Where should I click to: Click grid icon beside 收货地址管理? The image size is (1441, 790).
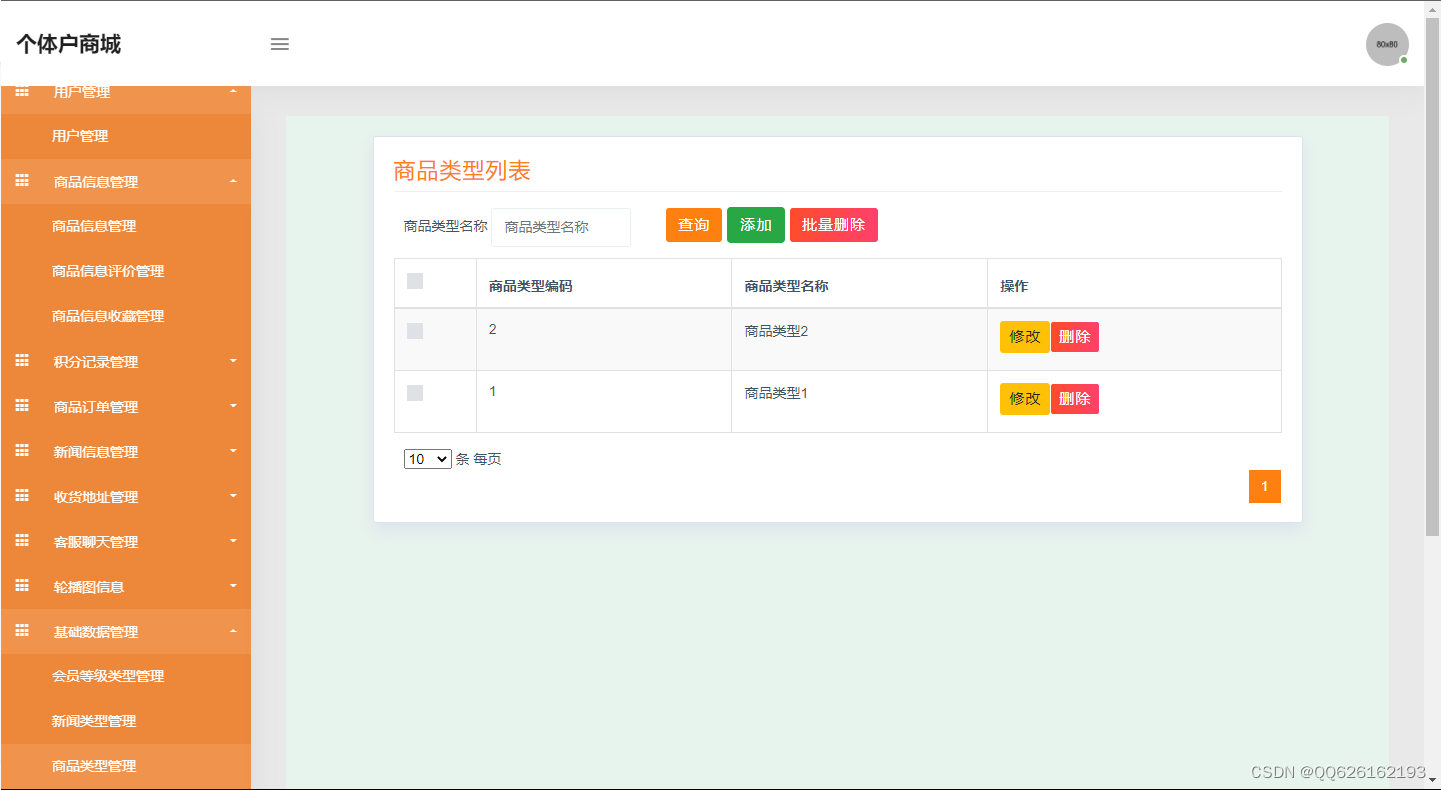point(22,496)
